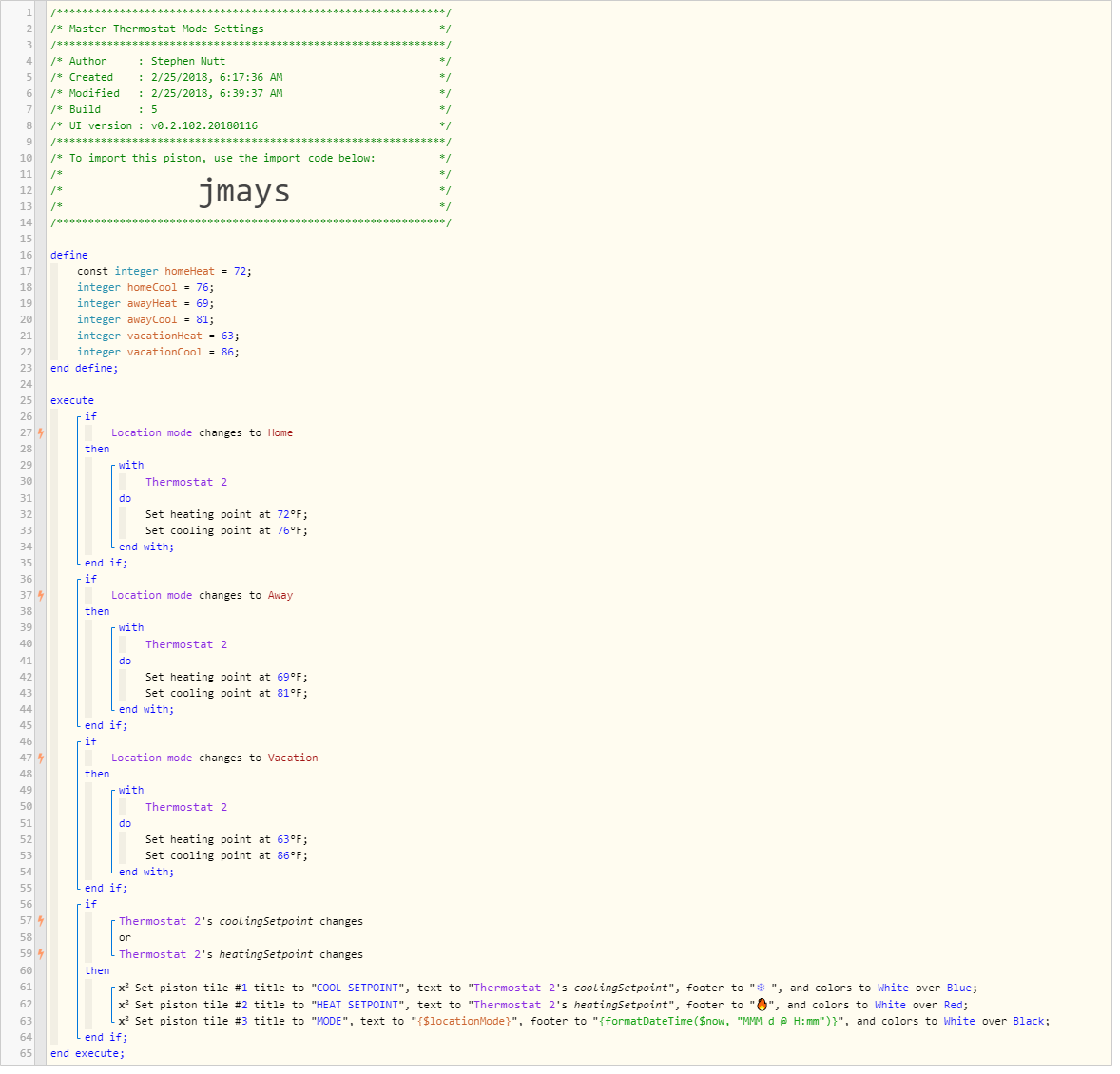Click line number 15 in gutter
Screen dimensions: 1120x1074
(x=26, y=240)
